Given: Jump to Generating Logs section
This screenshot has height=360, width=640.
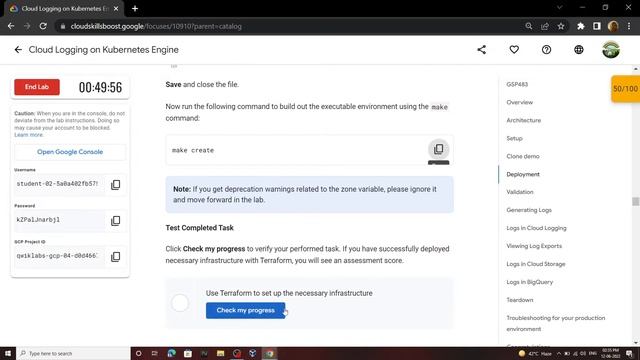Looking at the screenshot, I should (529, 210).
